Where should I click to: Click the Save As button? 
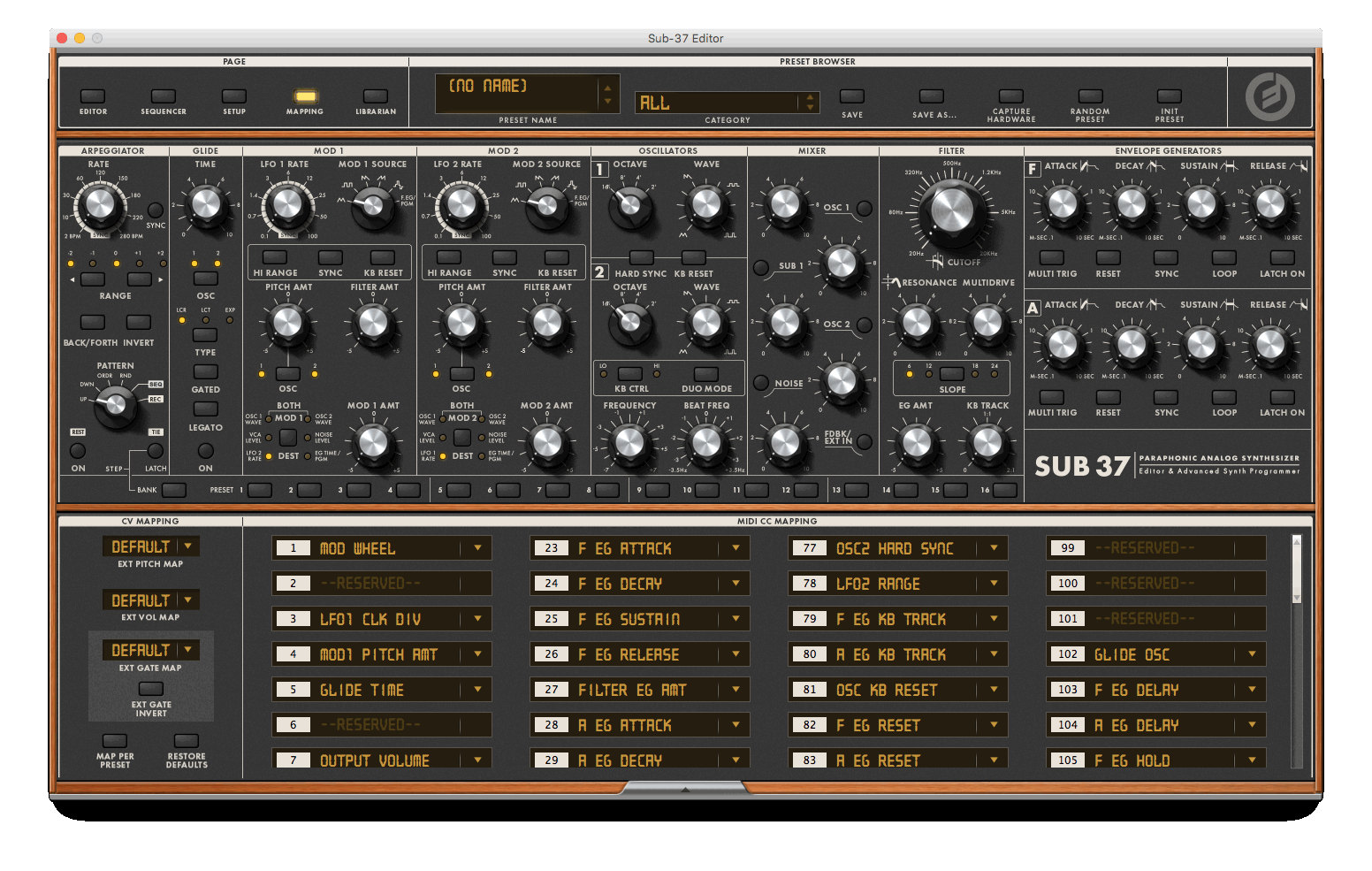932,96
